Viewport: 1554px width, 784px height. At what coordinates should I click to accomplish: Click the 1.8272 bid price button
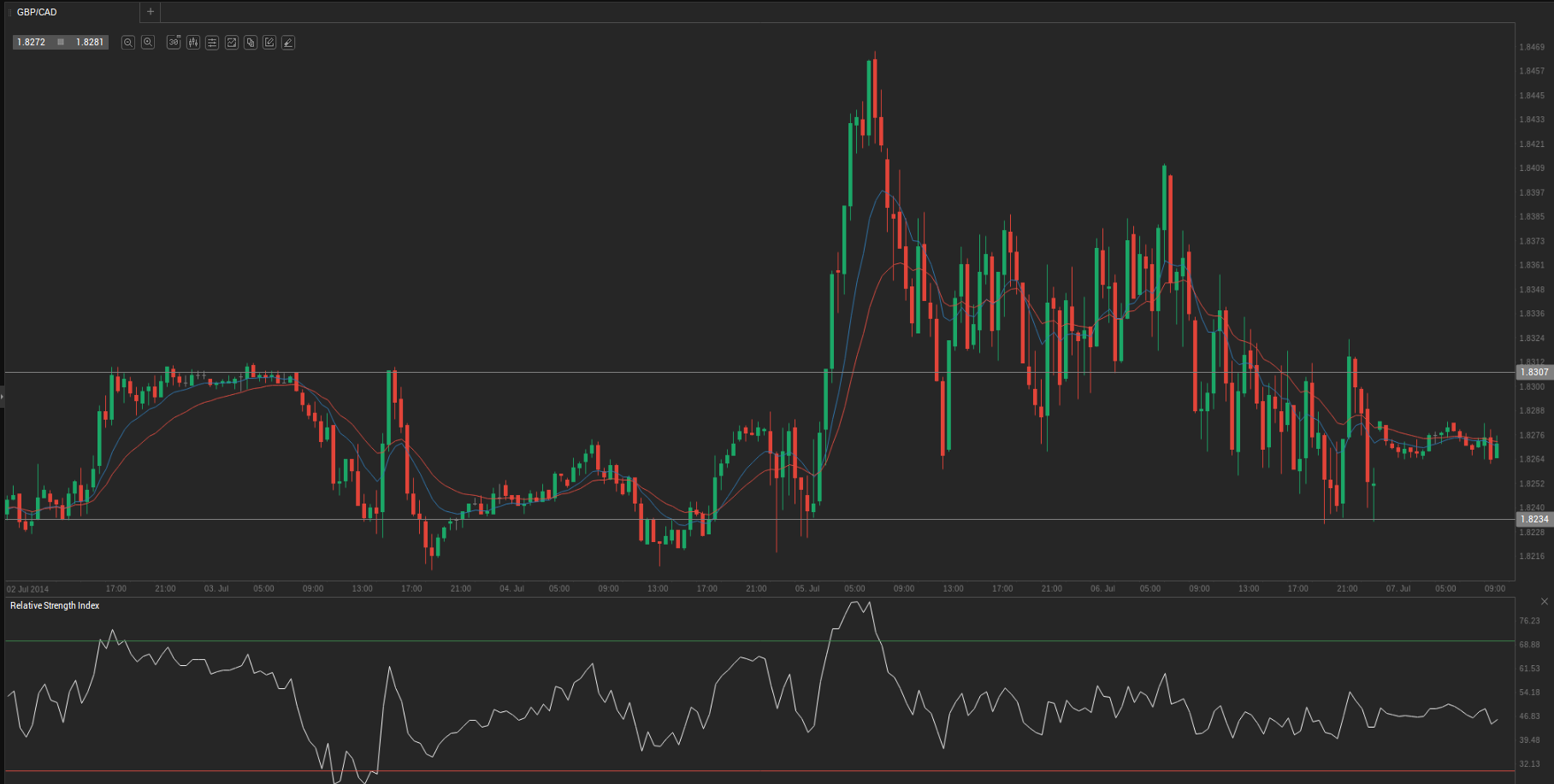click(x=32, y=42)
